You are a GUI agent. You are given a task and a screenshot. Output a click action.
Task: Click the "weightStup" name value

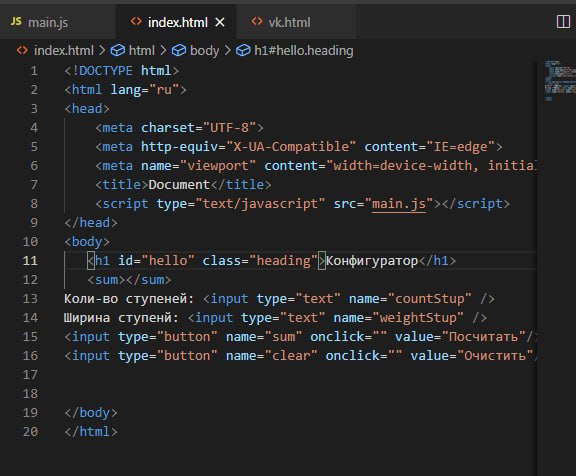click(x=418, y=318)
